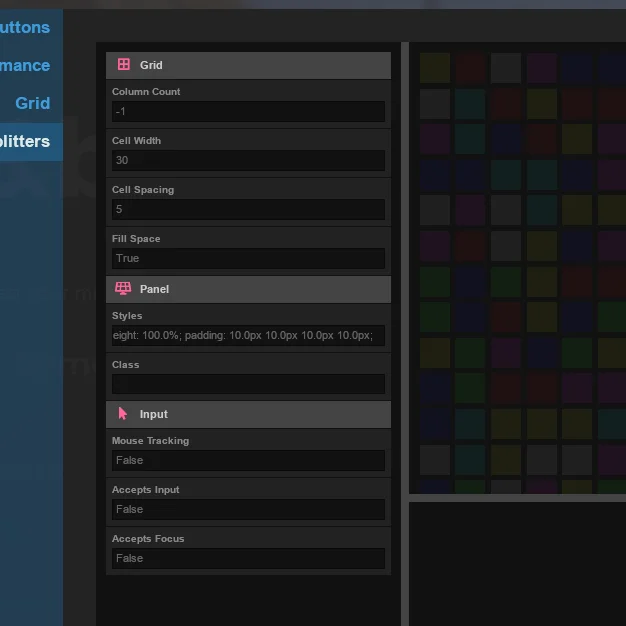Click the pink Panel section icon
The width and height of the screenshot is (626, 626).
(123, 288)
